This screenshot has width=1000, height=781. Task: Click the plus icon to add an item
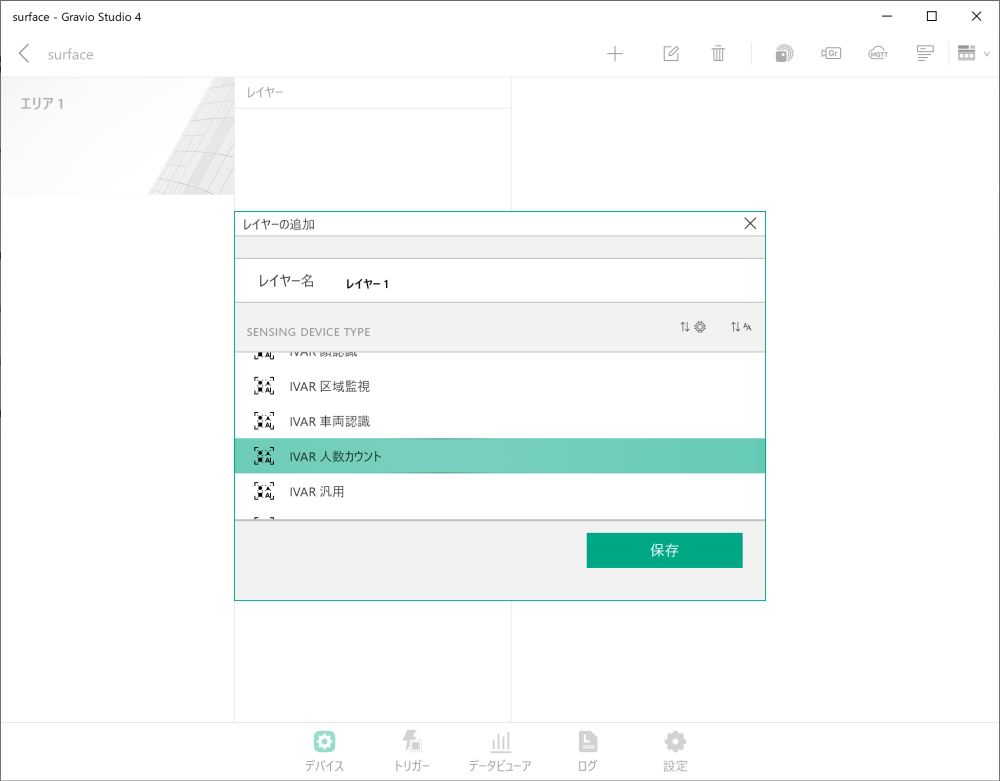tap(615, 54)
